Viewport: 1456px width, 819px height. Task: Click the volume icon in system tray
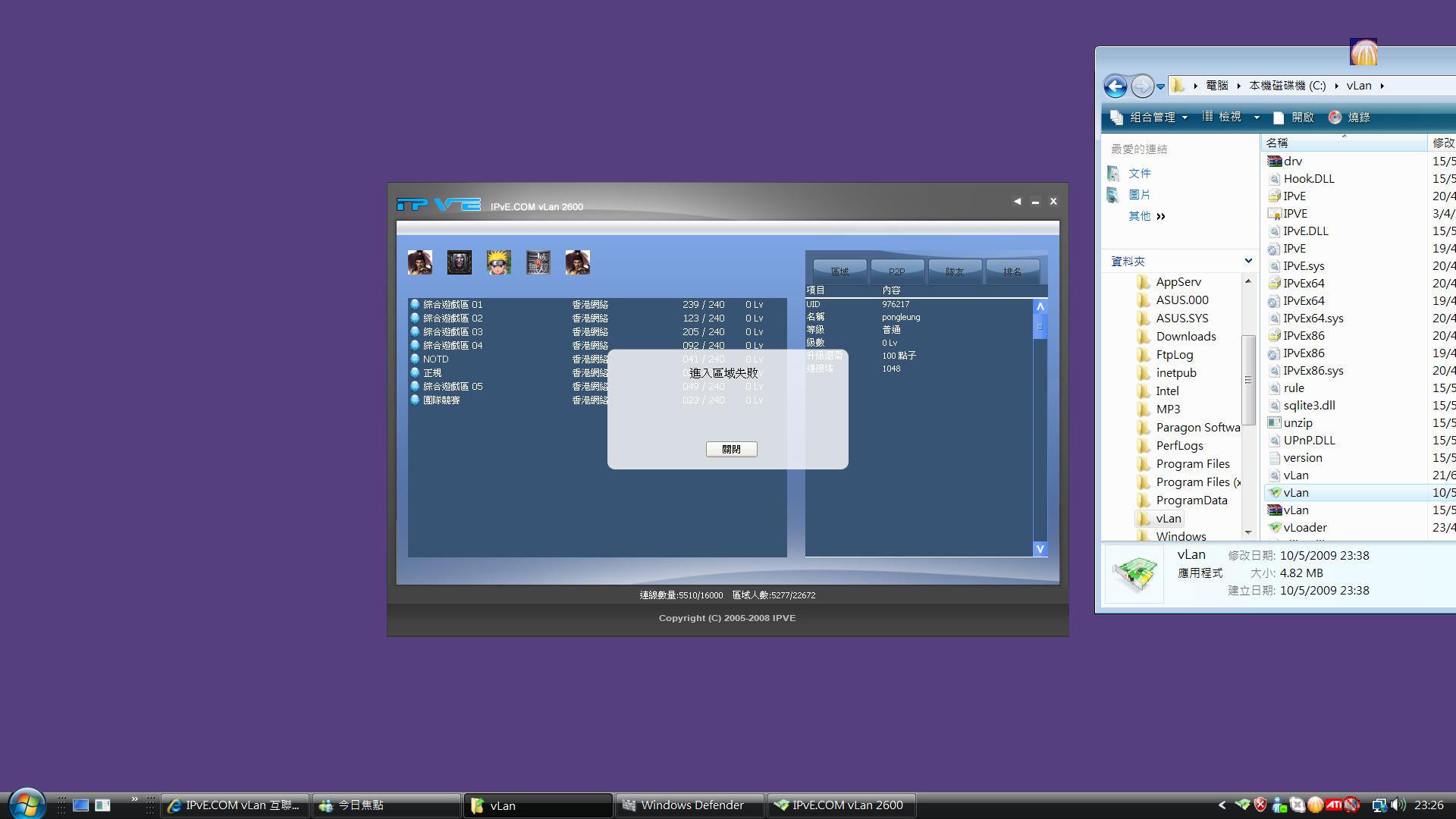point(1398,805)
